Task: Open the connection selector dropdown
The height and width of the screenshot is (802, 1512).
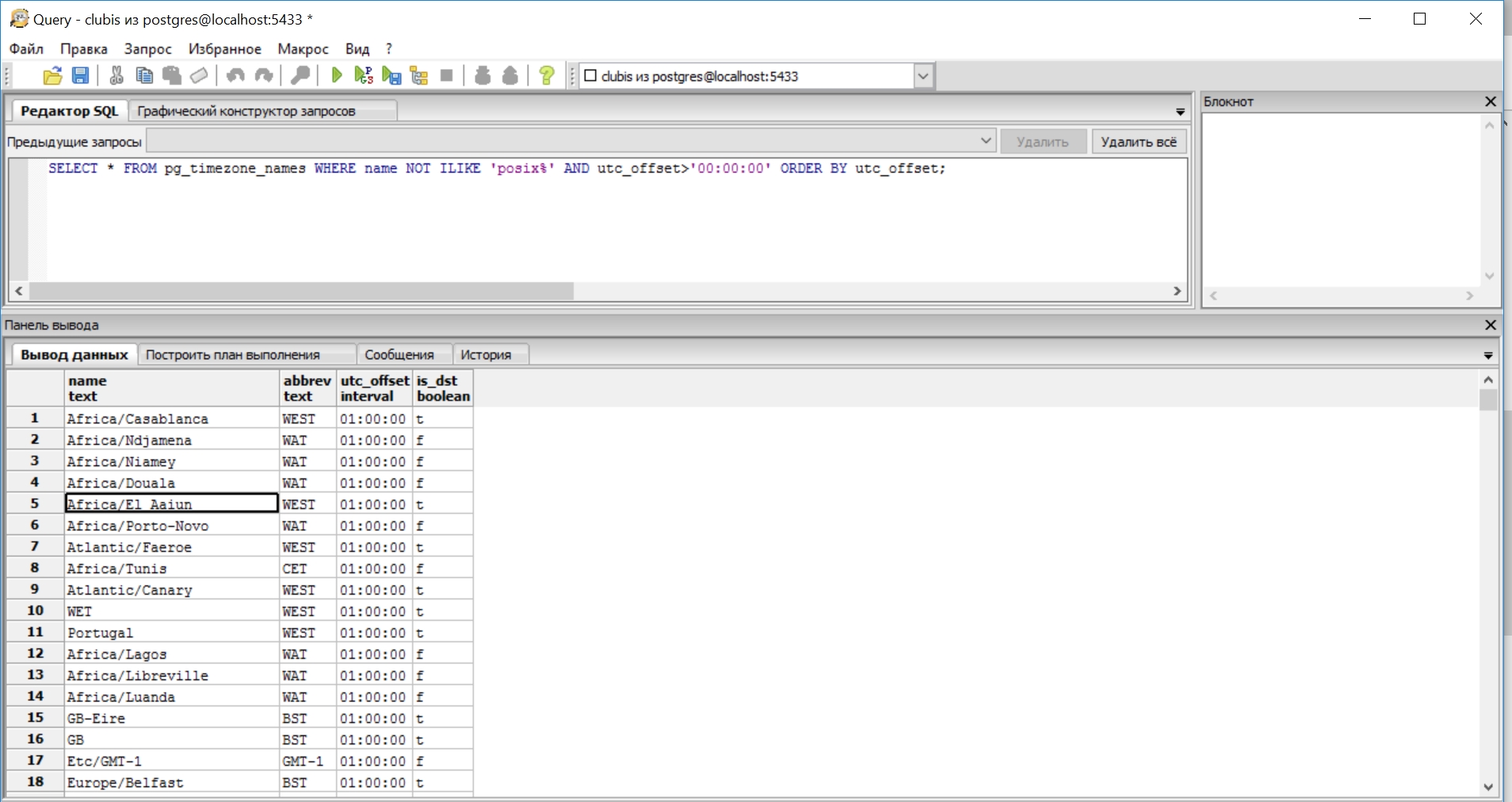Action: pyautogui.click(x=923, y=76)
